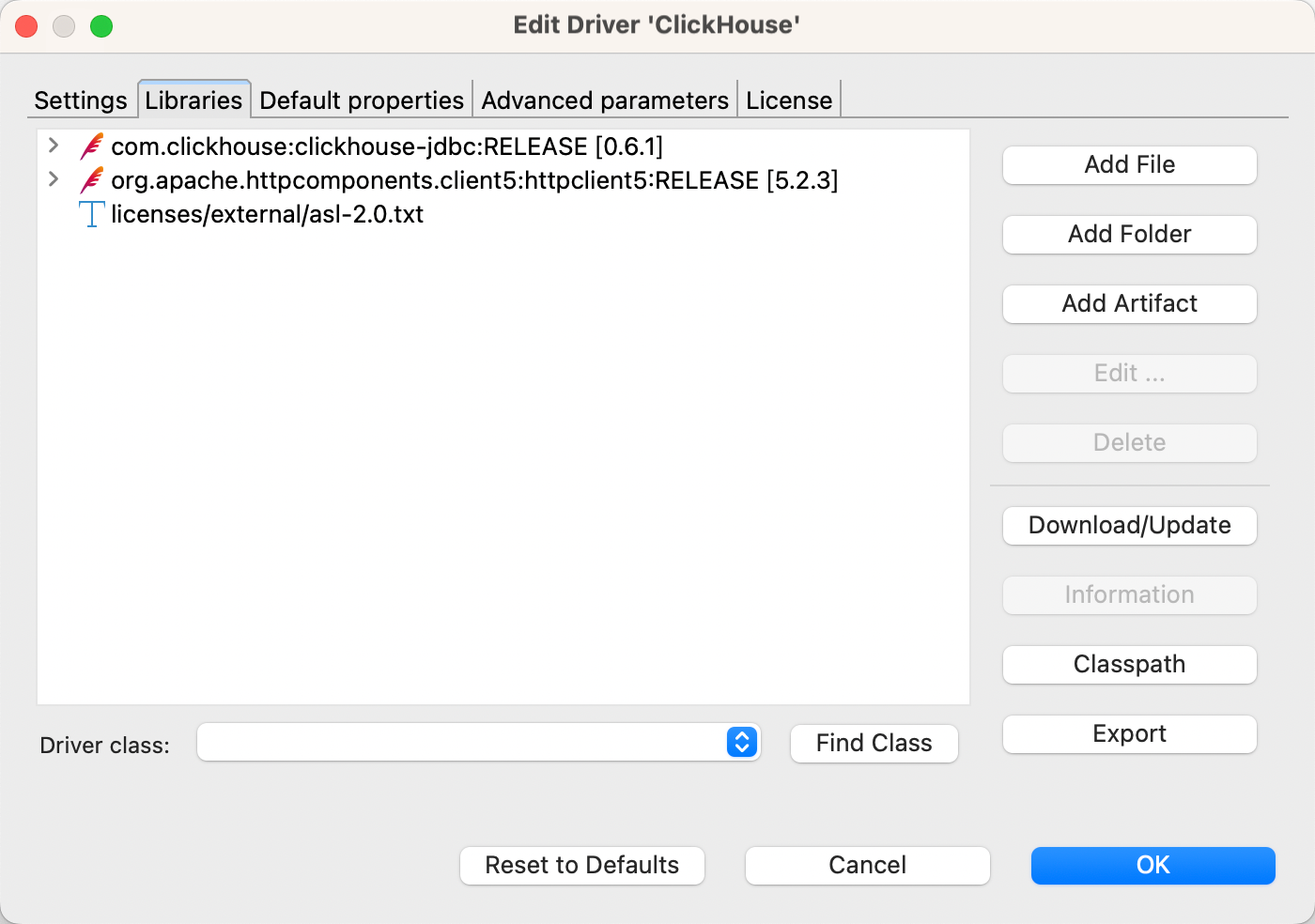The height and width of the screenshot is (924, 1315).
Task: Focus the Driver class input field
Action: (460, 742)
